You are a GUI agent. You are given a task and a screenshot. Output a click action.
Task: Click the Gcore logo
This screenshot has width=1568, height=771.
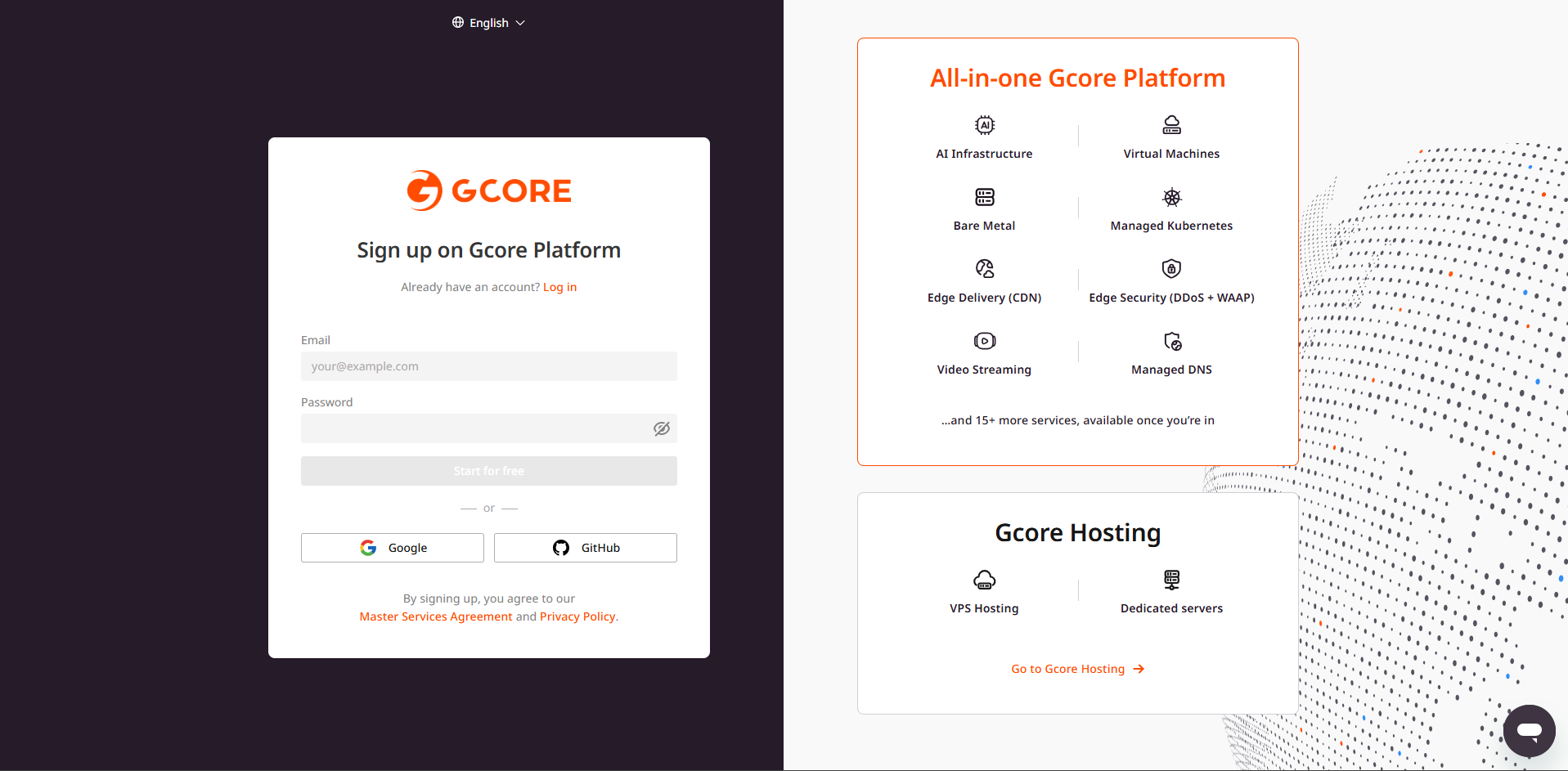[x=489, y=191]
